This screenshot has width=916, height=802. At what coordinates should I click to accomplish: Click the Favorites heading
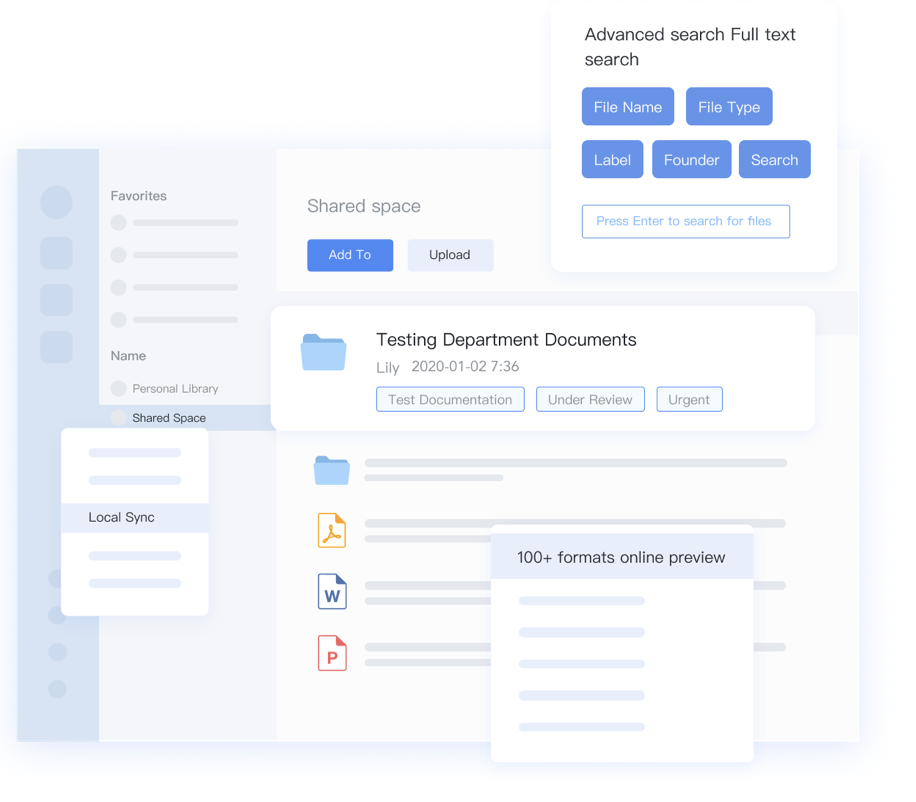pos(138,196)
